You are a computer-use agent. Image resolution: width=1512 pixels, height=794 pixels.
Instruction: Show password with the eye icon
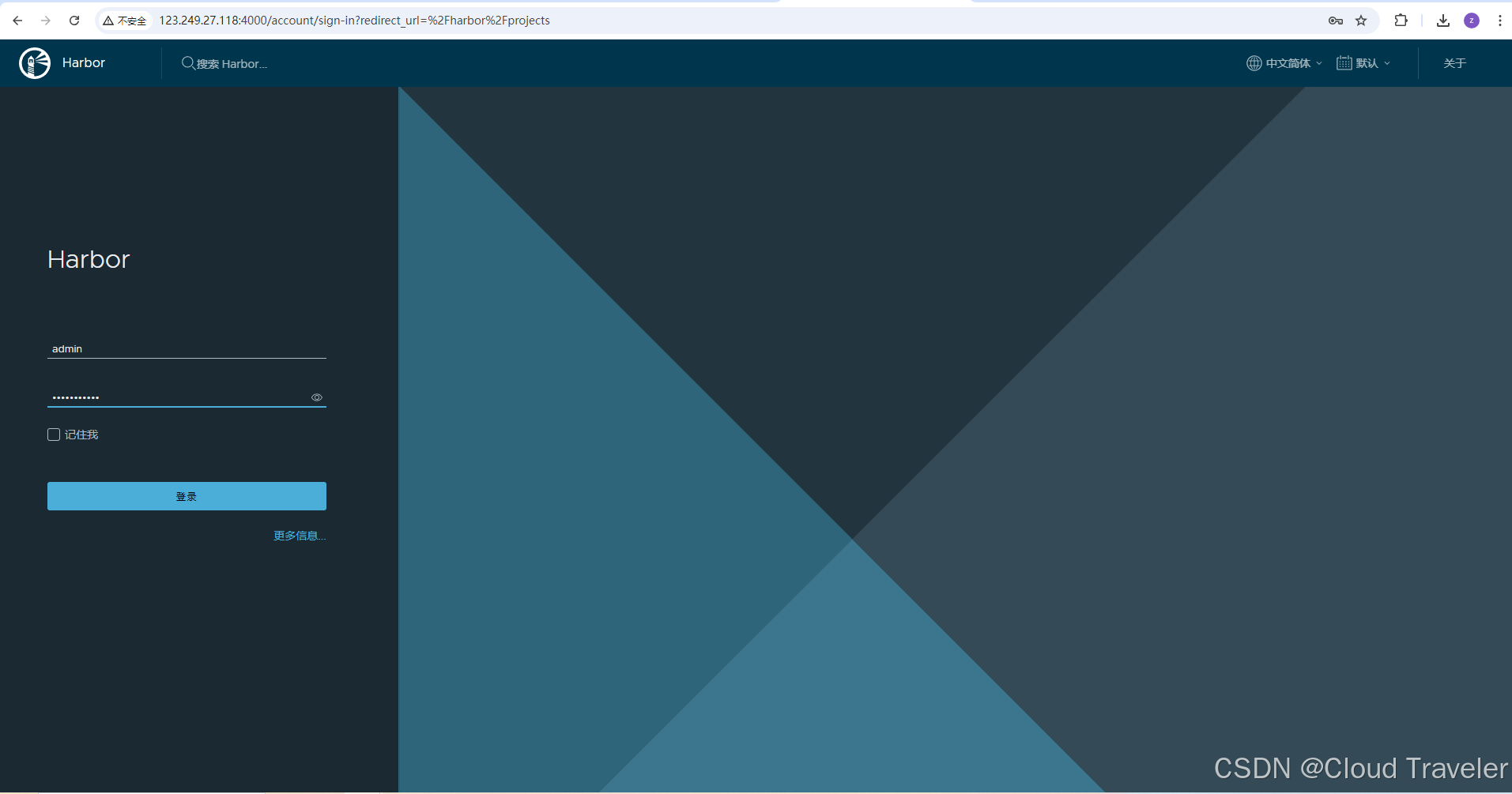point(317,397)
